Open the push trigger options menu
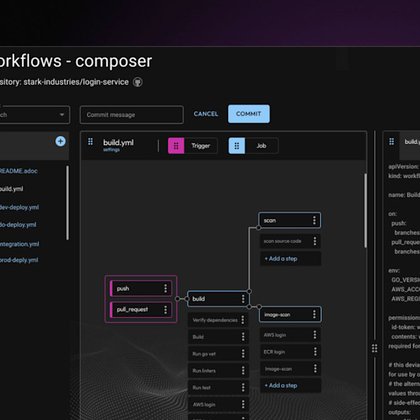The image size is (420, 420). click(165, 288)
